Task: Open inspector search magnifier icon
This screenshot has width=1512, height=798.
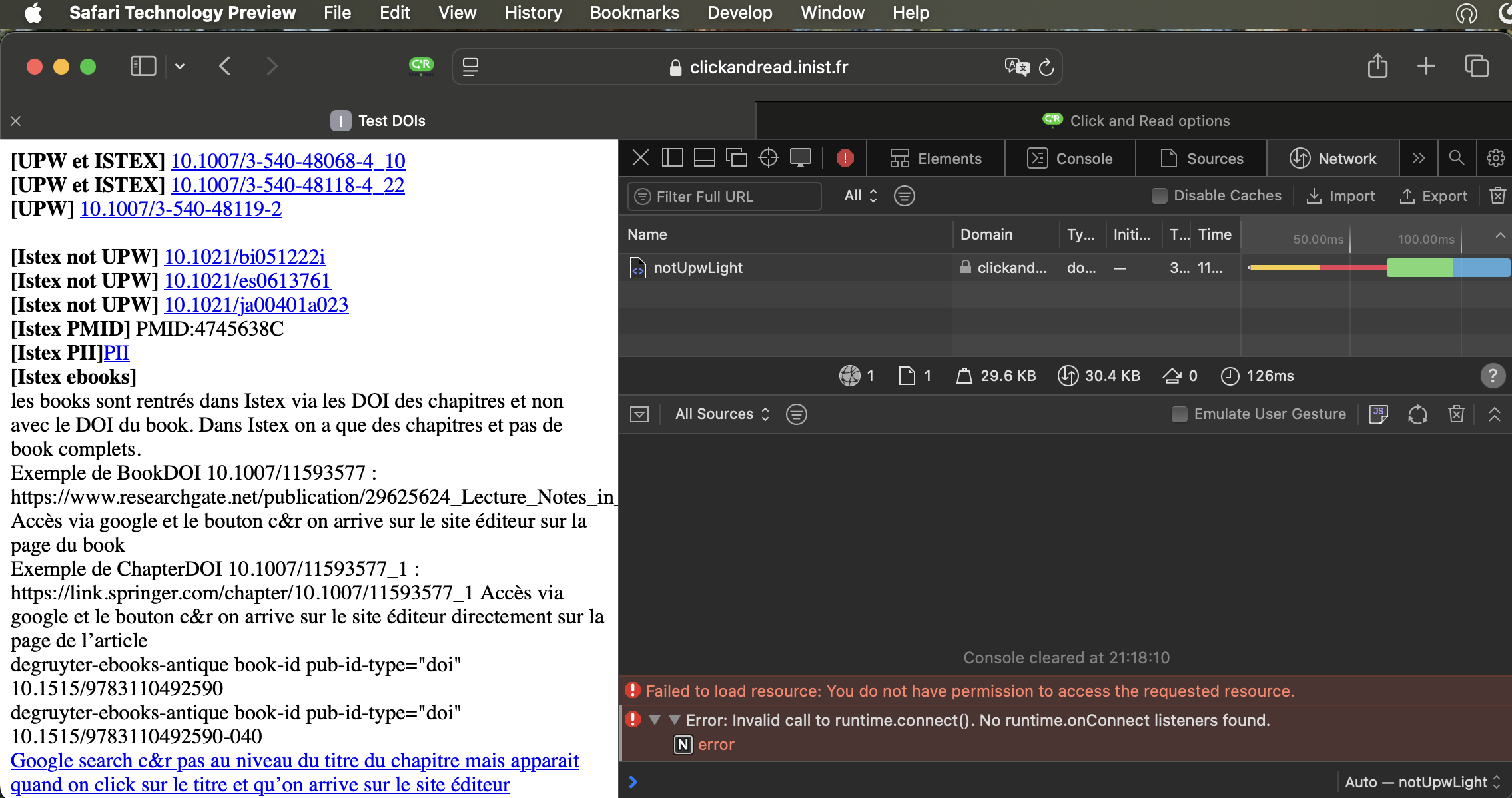Action: (1456, 158)
